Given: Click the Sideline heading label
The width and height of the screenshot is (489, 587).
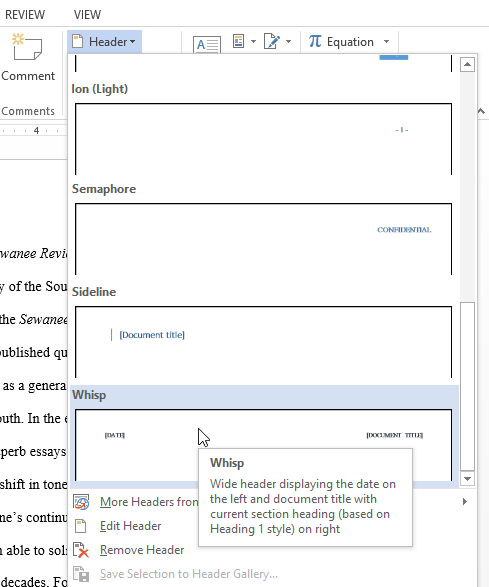Looking at the screenshot, I should [x=94, y=292].
